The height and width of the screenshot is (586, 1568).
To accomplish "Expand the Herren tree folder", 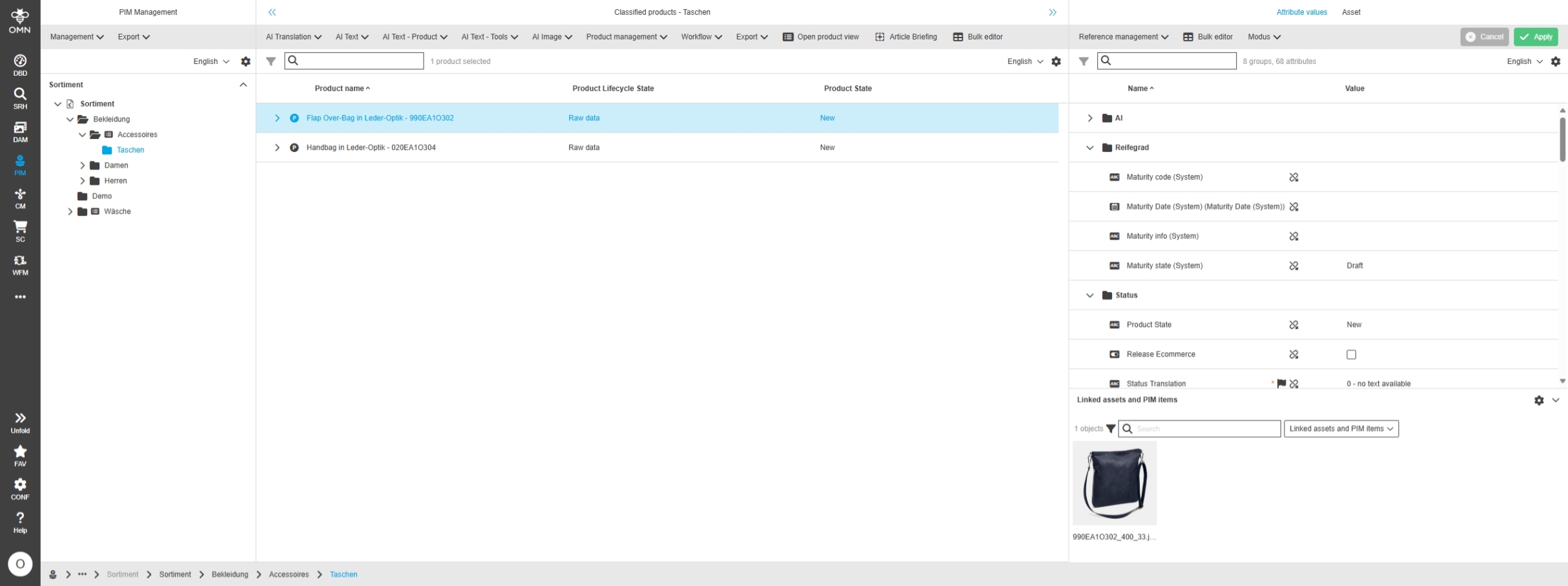I will point(83,181).
